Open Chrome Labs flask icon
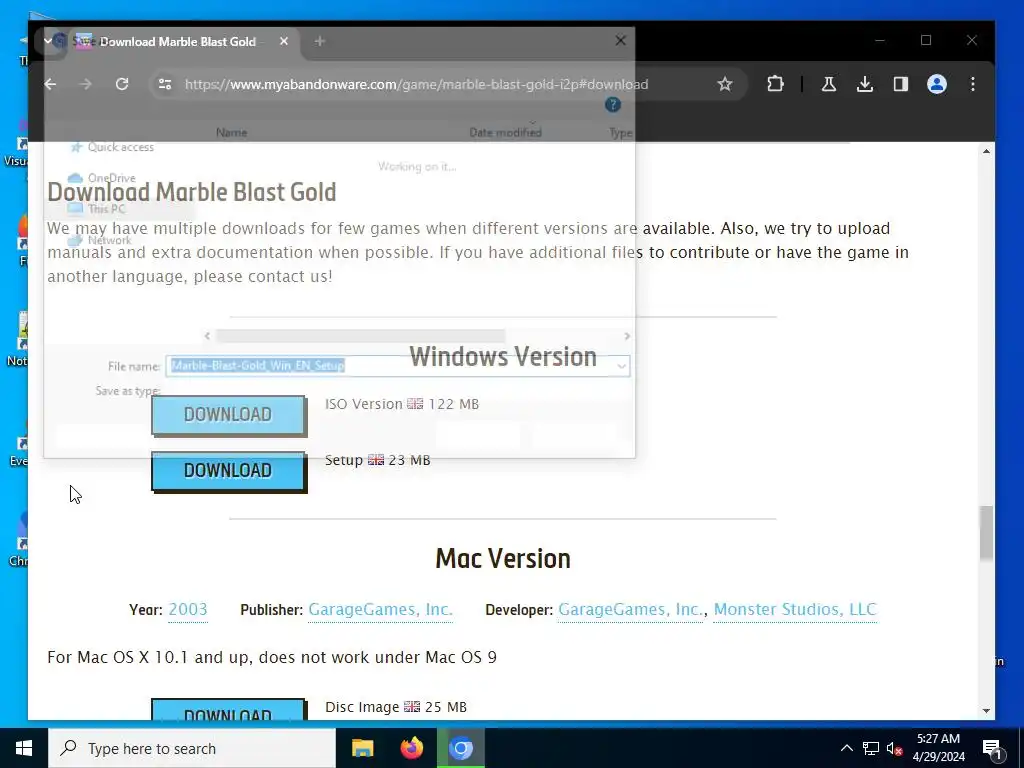This screenshot has width=1024, height=768. [829, 84]
